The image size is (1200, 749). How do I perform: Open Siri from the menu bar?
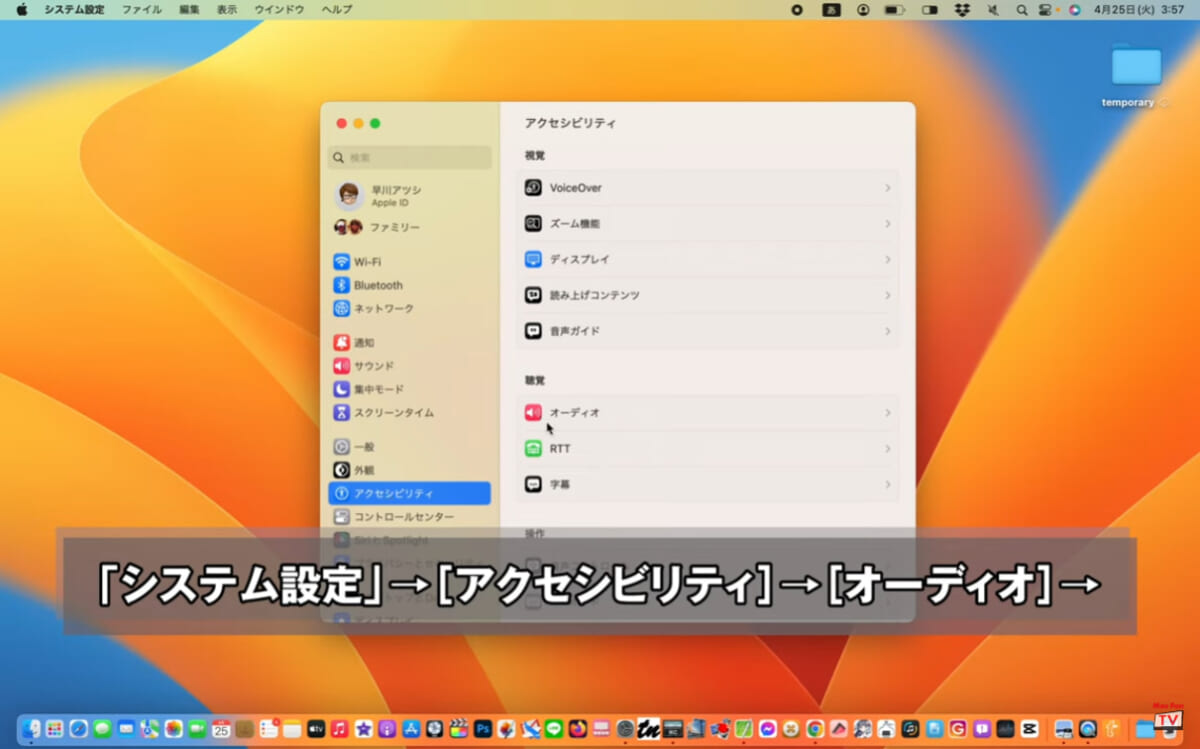click(1075, 10)
